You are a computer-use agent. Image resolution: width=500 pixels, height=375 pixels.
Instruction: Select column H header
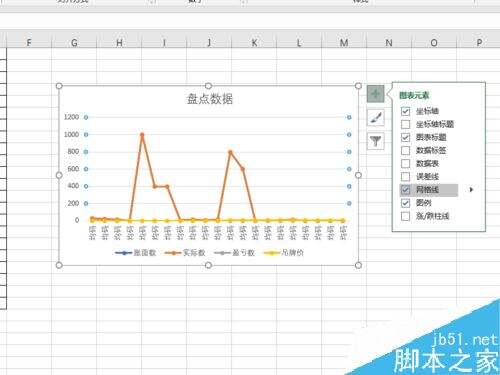point(119,43)
